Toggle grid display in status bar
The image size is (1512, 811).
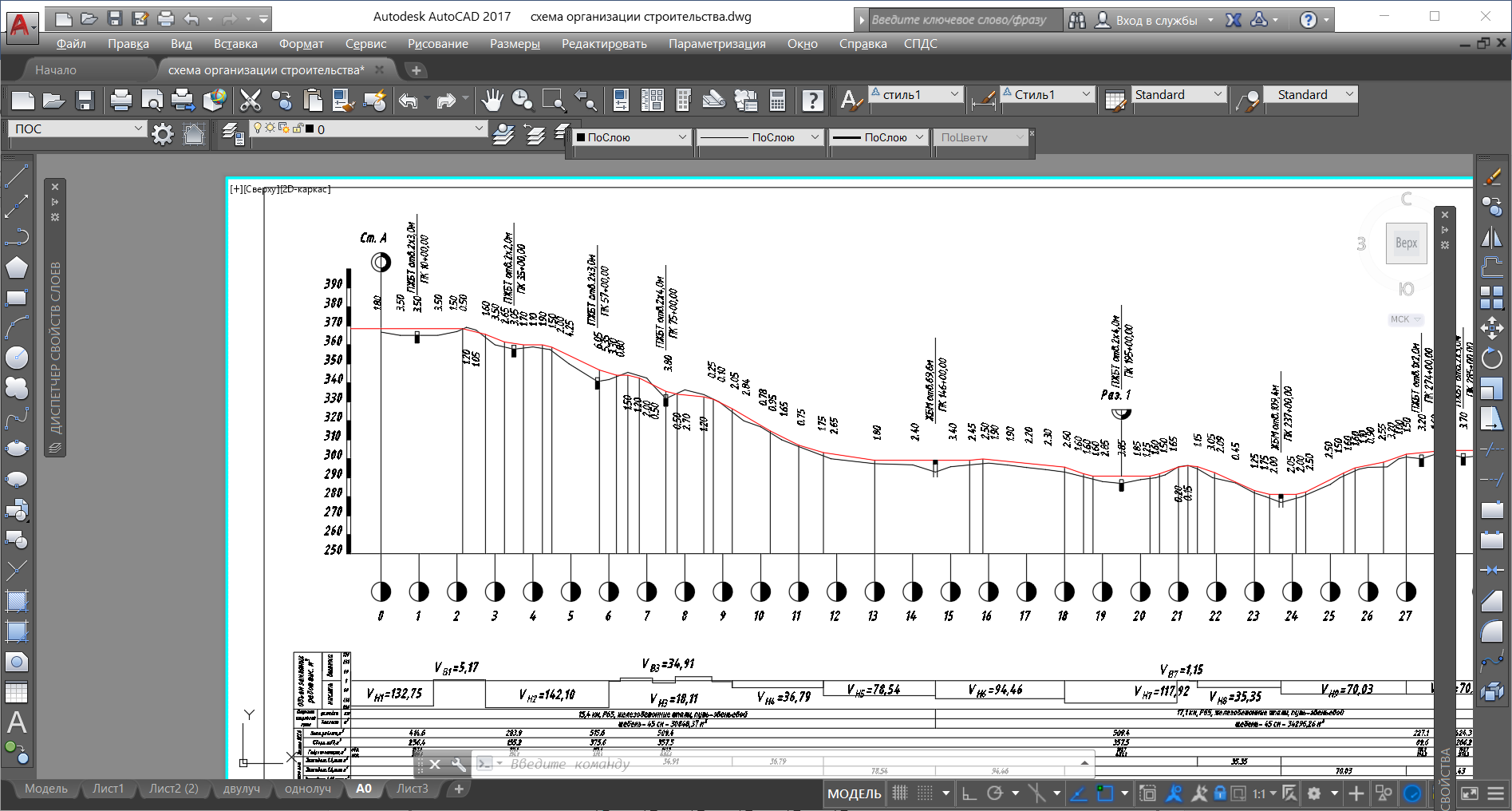[x=900, y=793]
